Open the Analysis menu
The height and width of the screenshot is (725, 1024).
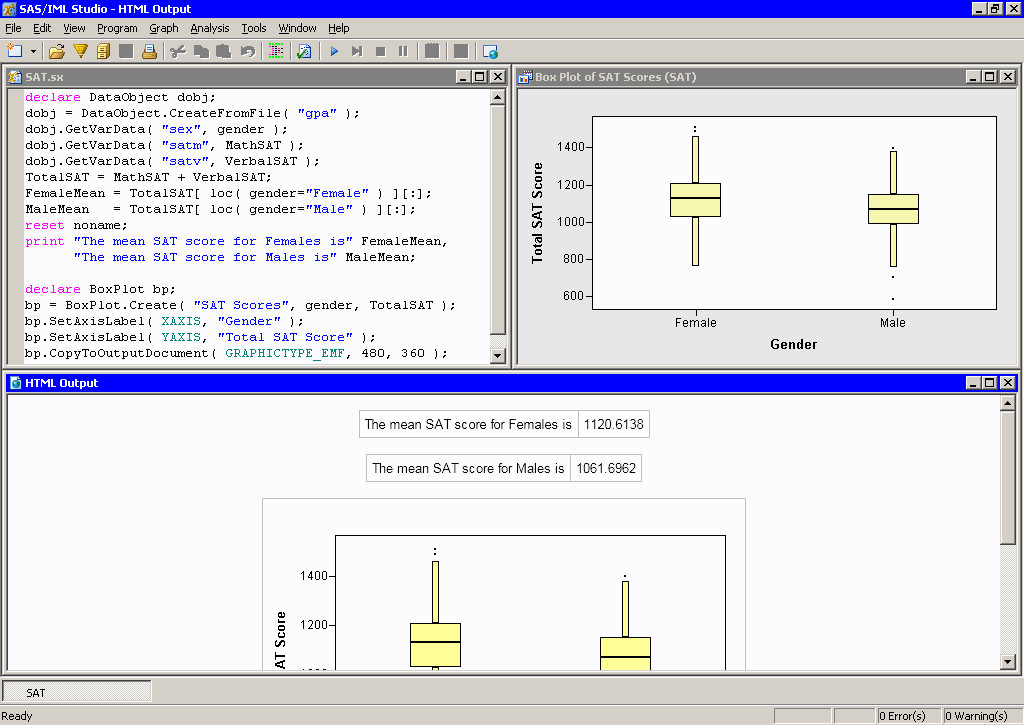coord(209,28)
